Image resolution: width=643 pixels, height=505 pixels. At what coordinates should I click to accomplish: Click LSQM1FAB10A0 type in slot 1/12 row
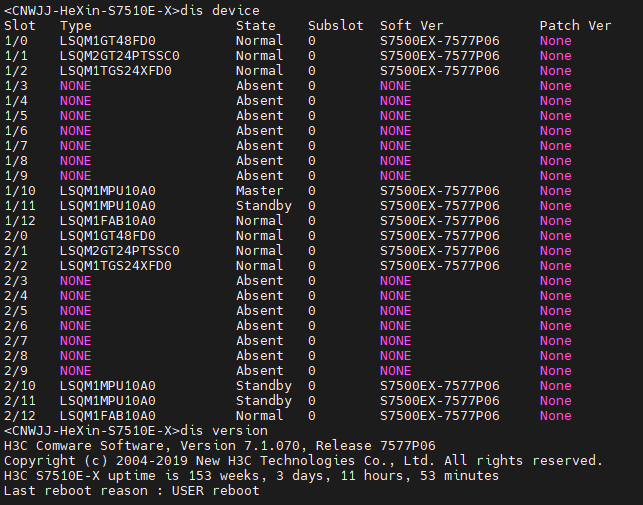pyautogui.click(x=108, y=221)
